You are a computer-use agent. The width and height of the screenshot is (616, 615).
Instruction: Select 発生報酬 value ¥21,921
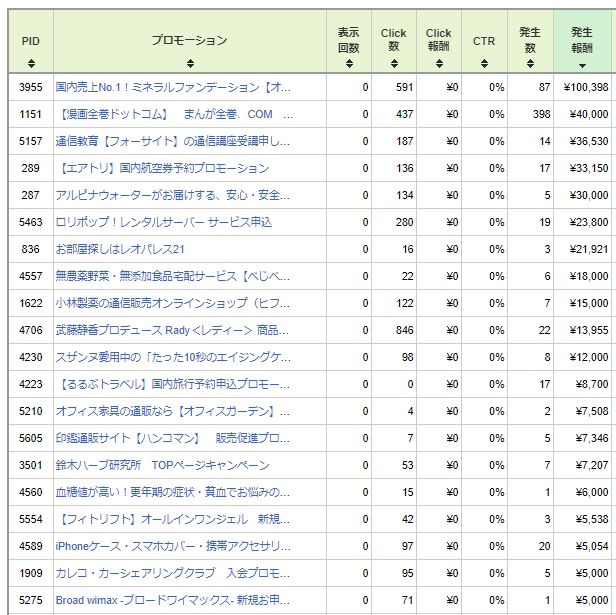[589, 249]
